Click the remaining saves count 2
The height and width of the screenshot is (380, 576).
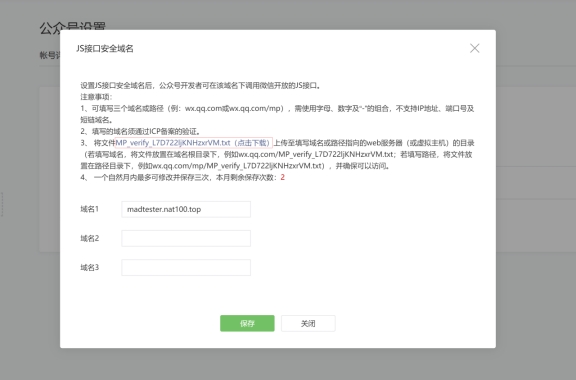[x=282, y=177]
